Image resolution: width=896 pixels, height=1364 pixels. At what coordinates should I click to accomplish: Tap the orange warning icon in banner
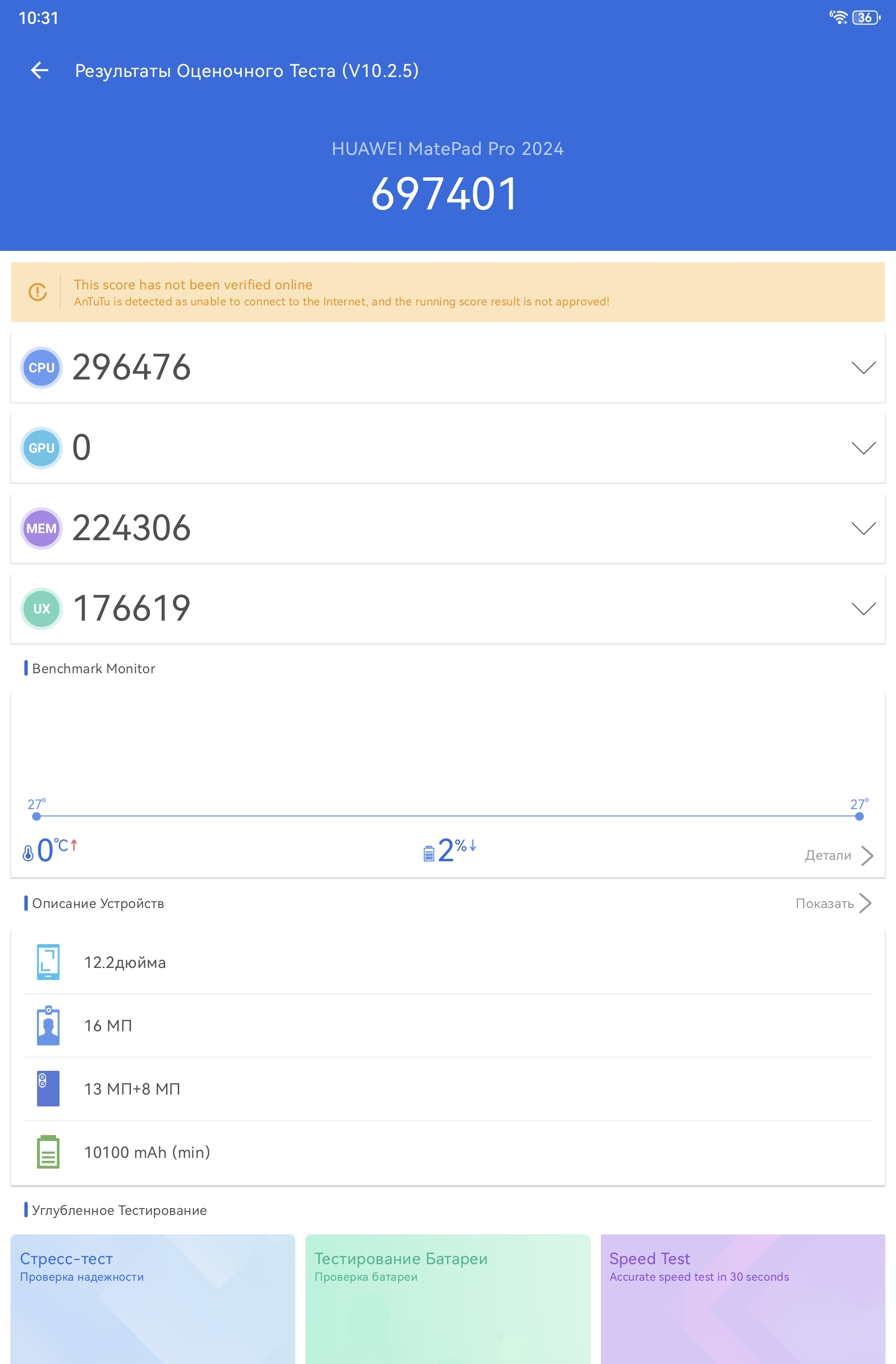coord(38,292)
